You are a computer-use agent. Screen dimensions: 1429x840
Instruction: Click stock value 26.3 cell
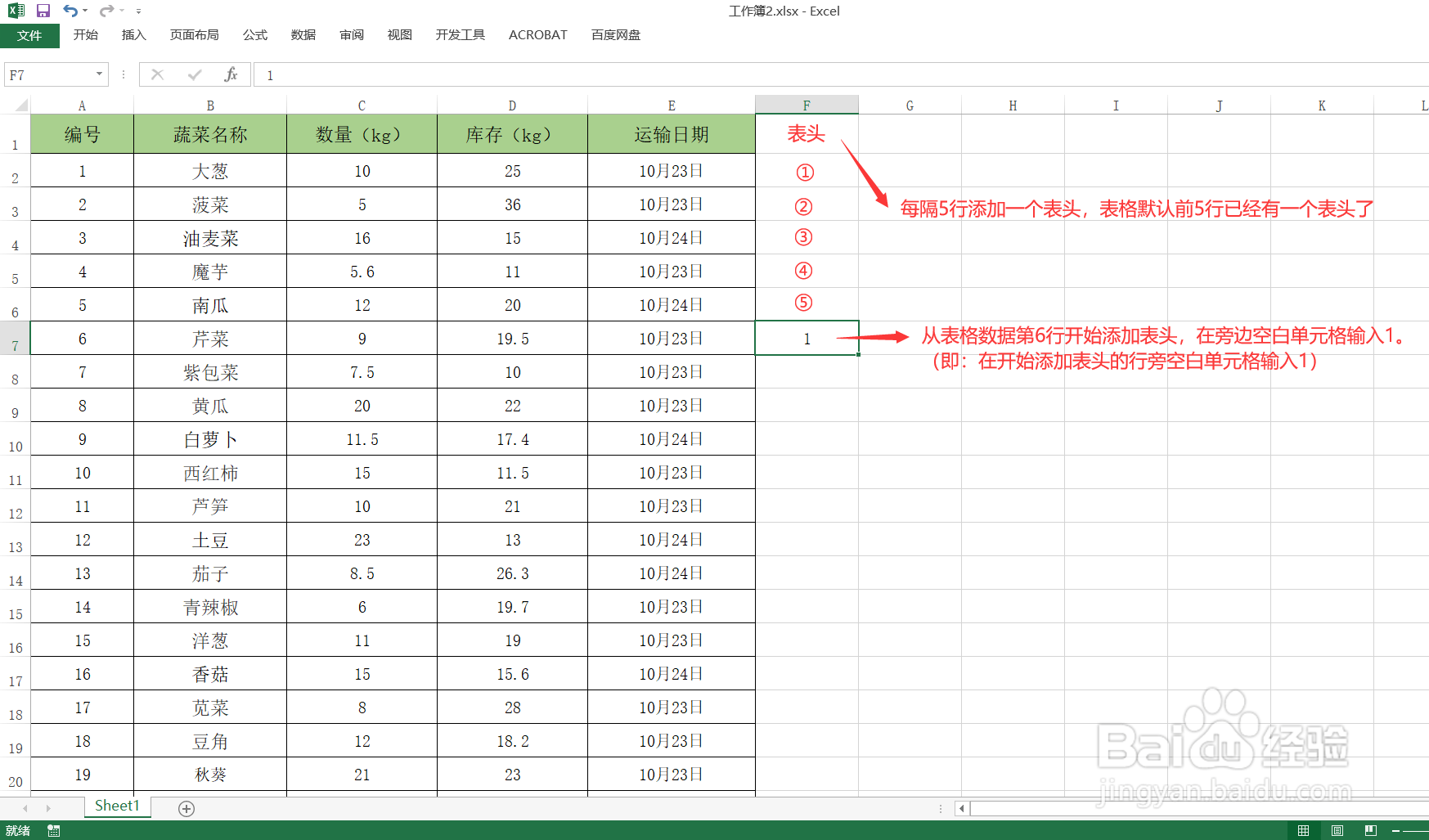click(x=512, y=573)
